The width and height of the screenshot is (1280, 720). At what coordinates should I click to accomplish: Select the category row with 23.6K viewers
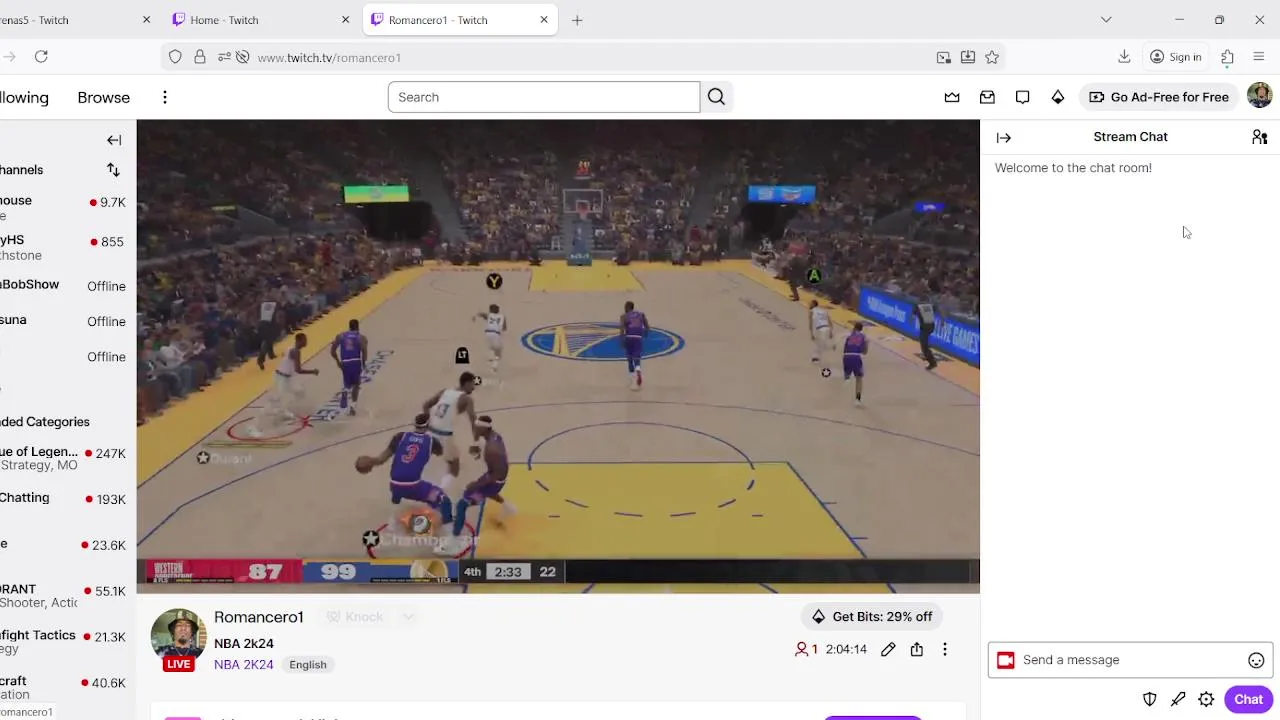[68, 545]
